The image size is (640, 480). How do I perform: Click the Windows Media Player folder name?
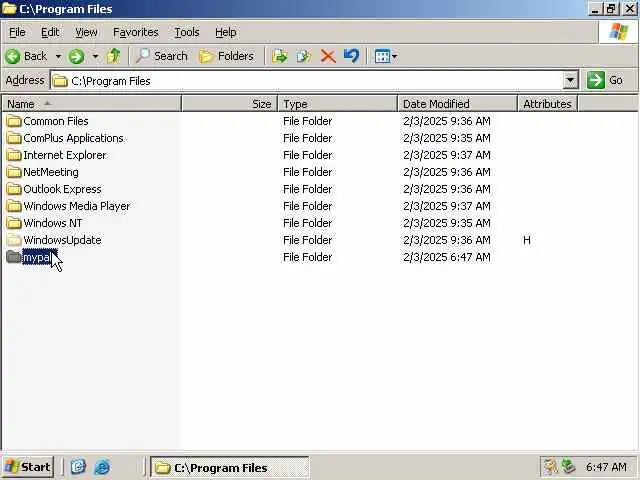(x=77, y=206)
